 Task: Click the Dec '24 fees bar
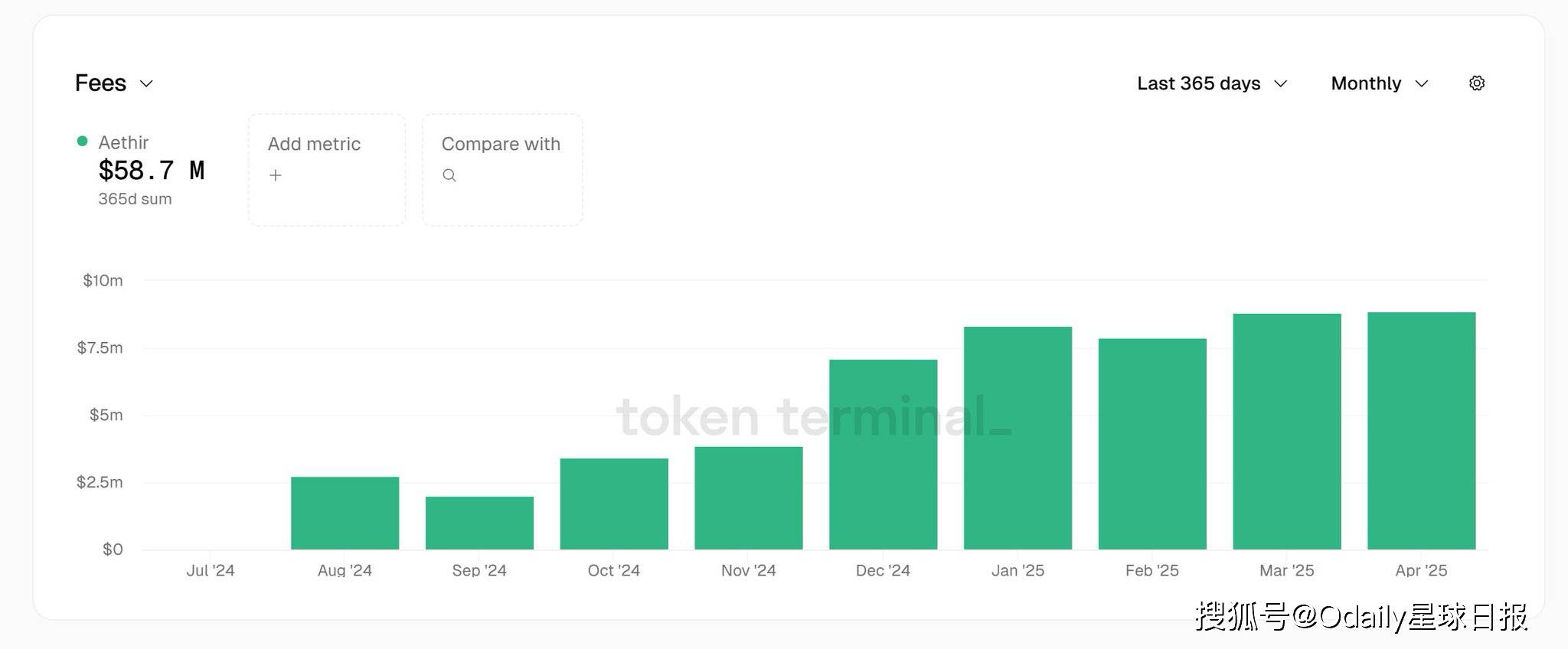coord(883,454)
